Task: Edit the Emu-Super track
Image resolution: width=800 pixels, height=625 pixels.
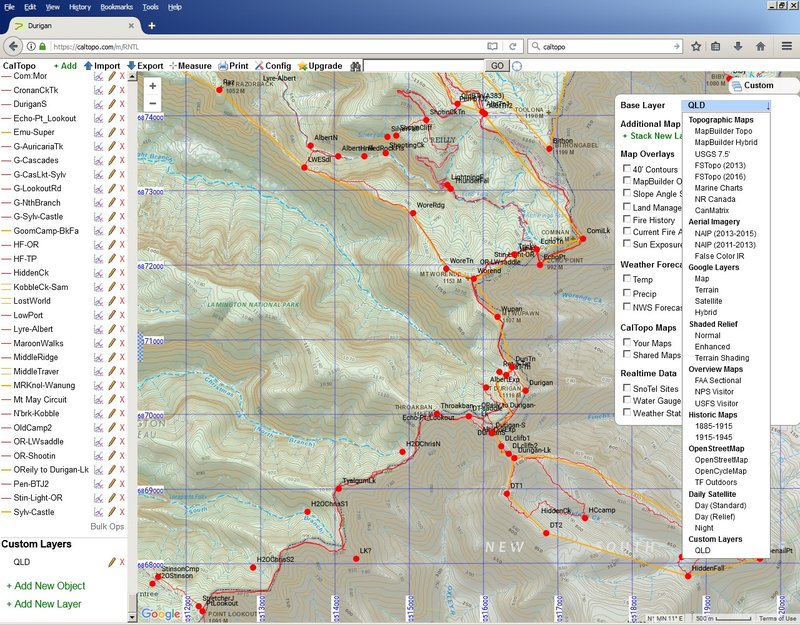Action: (x=112, y=132)
